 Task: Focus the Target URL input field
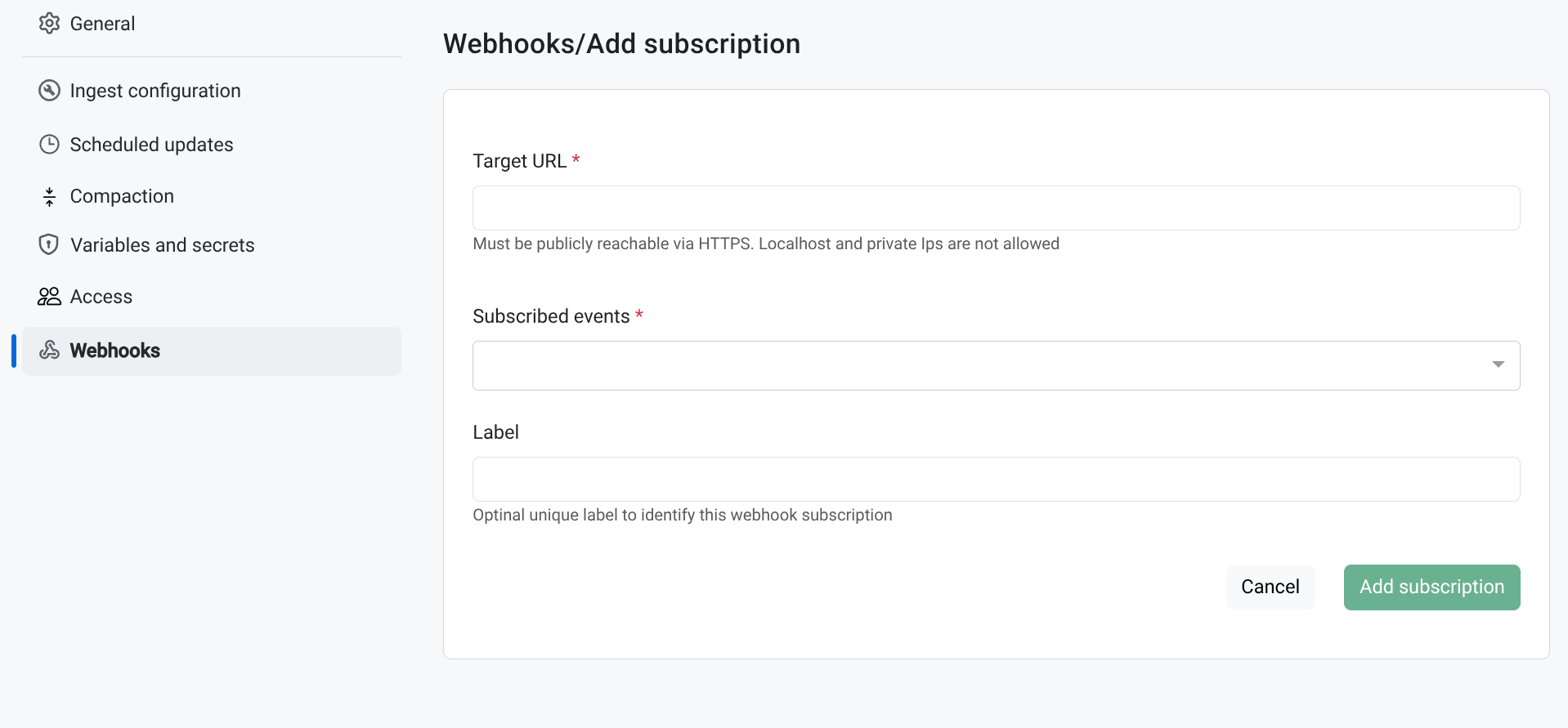click(996, 208)
